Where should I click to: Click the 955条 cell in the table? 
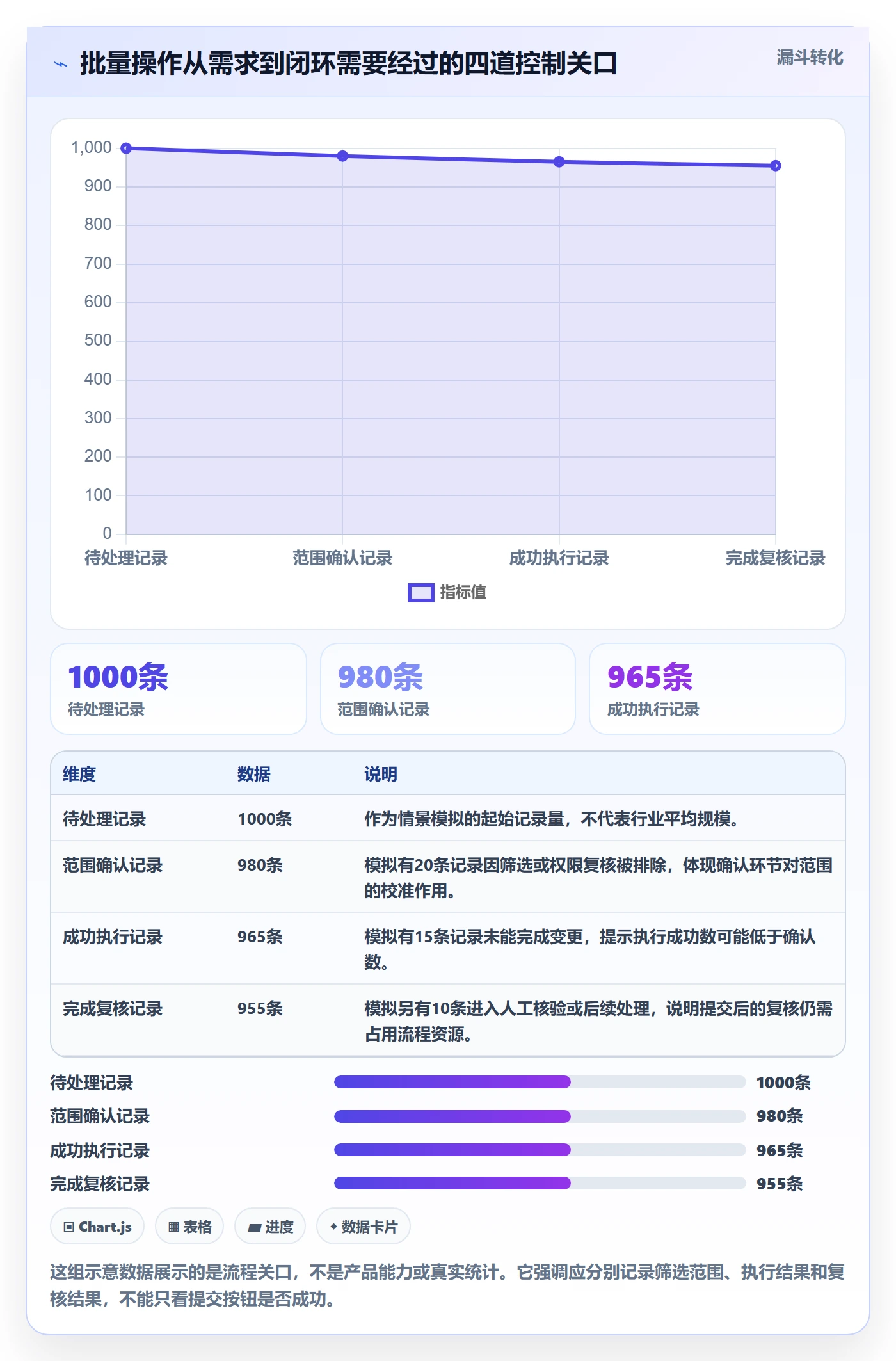click(x=260, y=1008)
